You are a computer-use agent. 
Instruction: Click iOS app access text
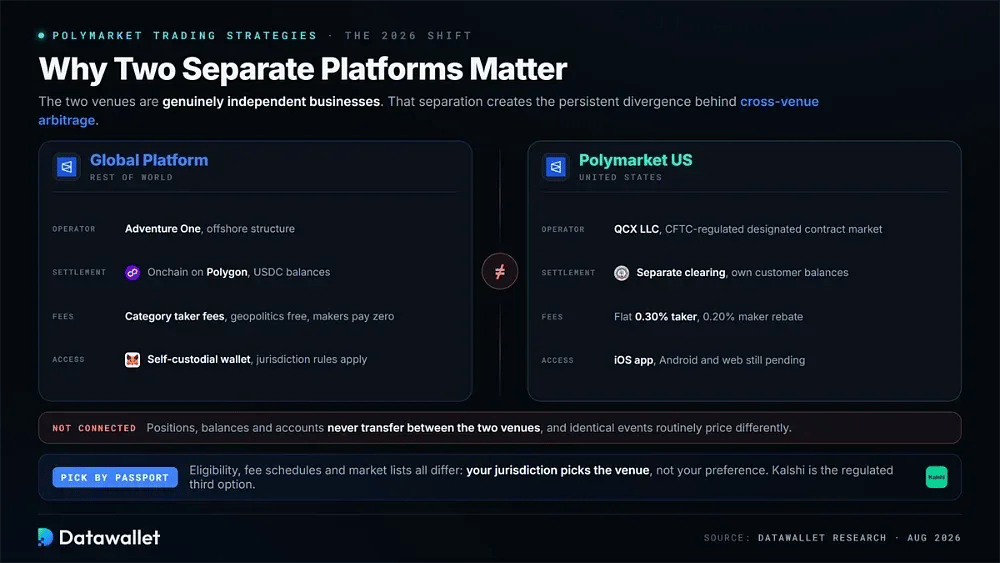[x=633, y=360]
